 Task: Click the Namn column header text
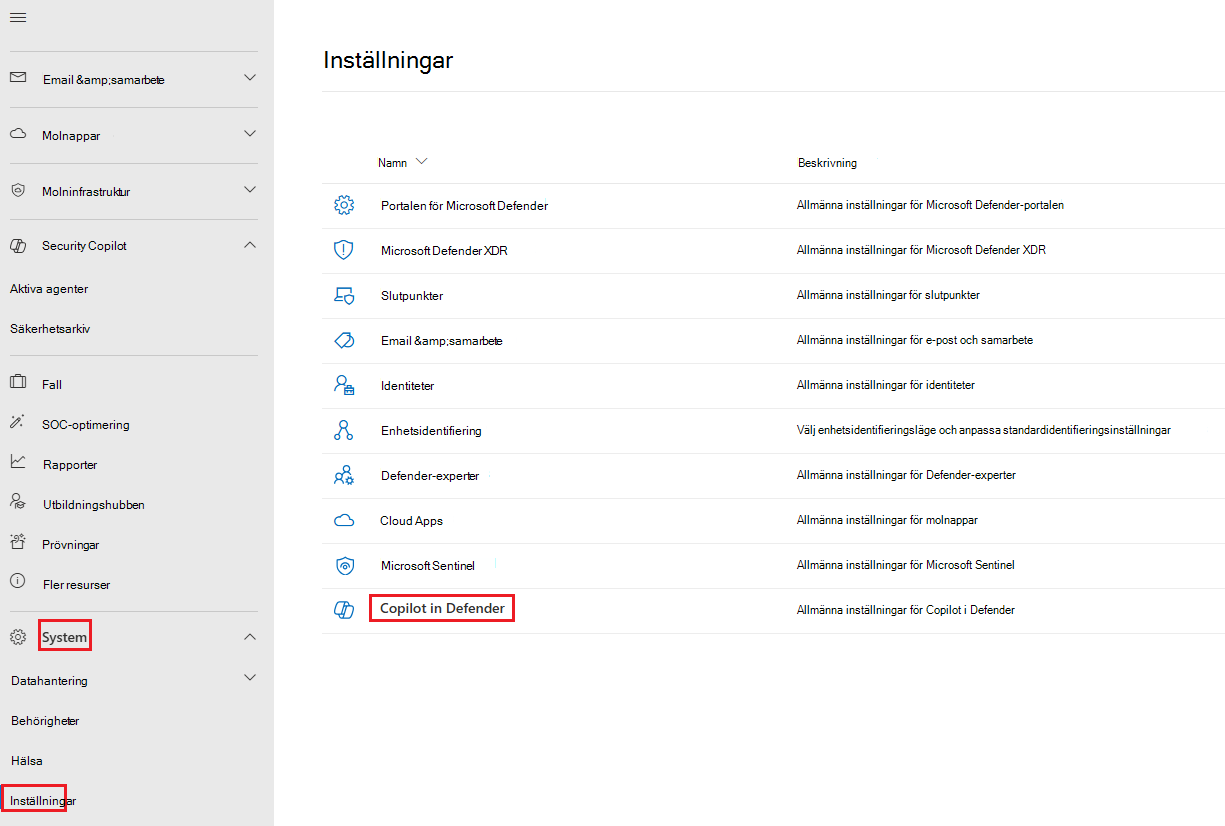(x=393, y=162)
